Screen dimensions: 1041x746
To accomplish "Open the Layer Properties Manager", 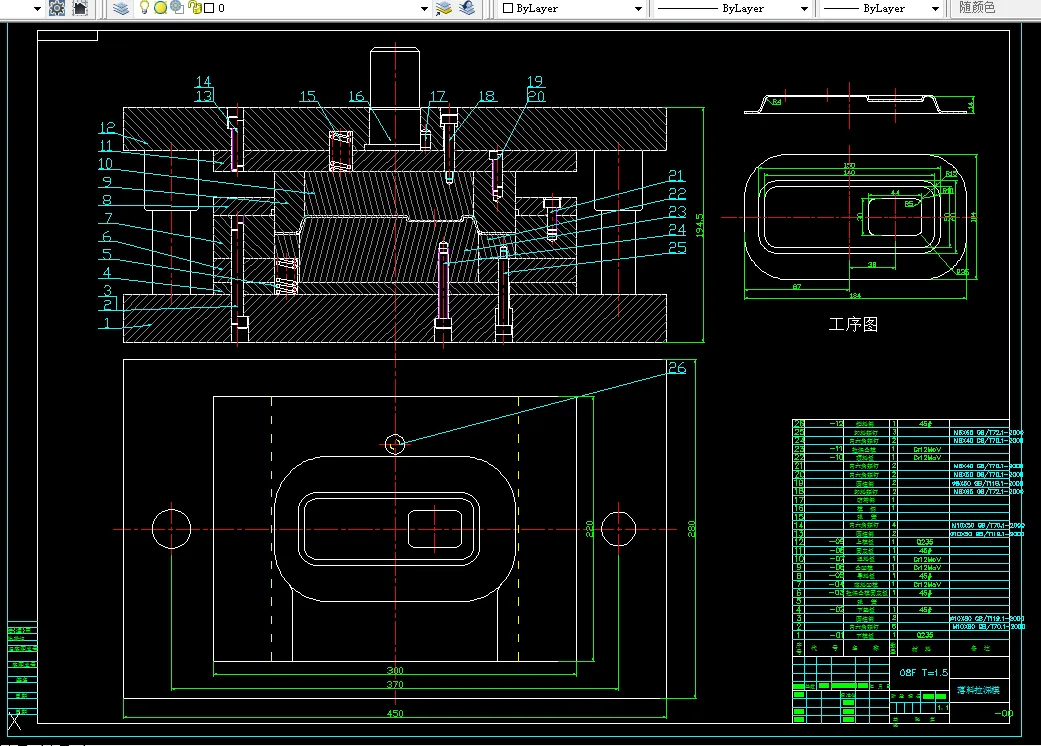I will point(121,8).
